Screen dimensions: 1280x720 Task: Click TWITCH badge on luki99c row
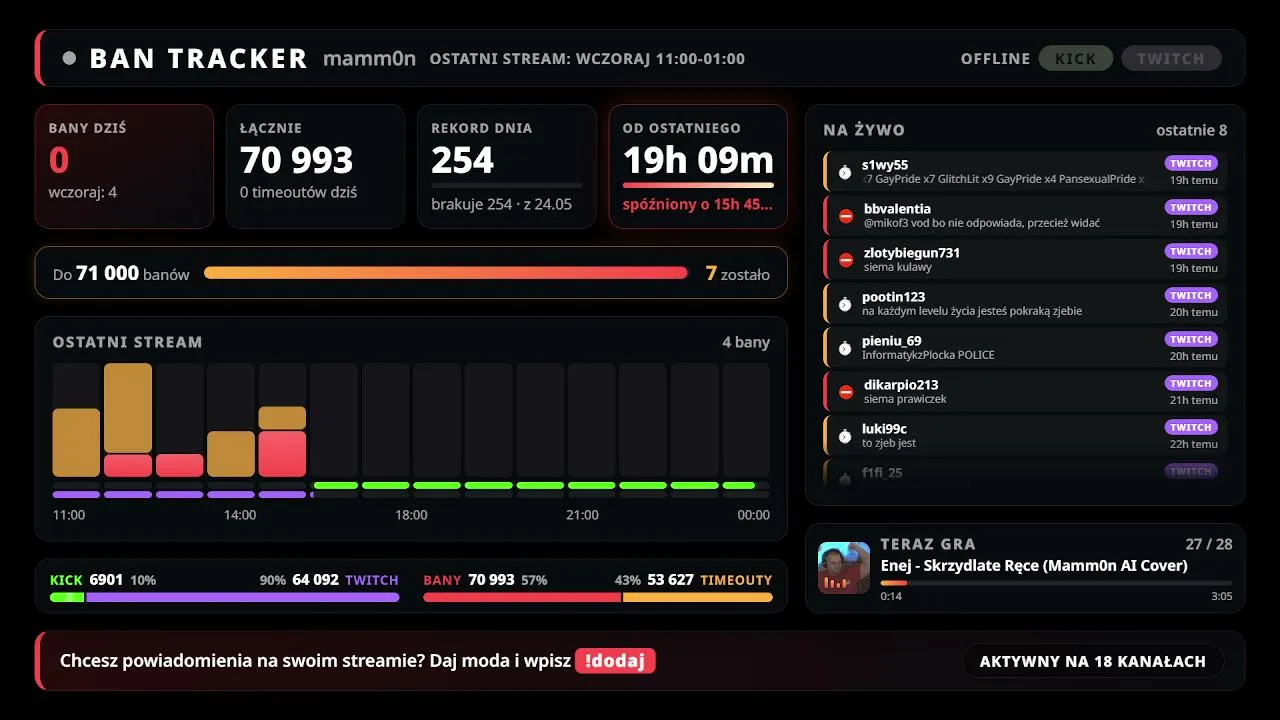1191,427
